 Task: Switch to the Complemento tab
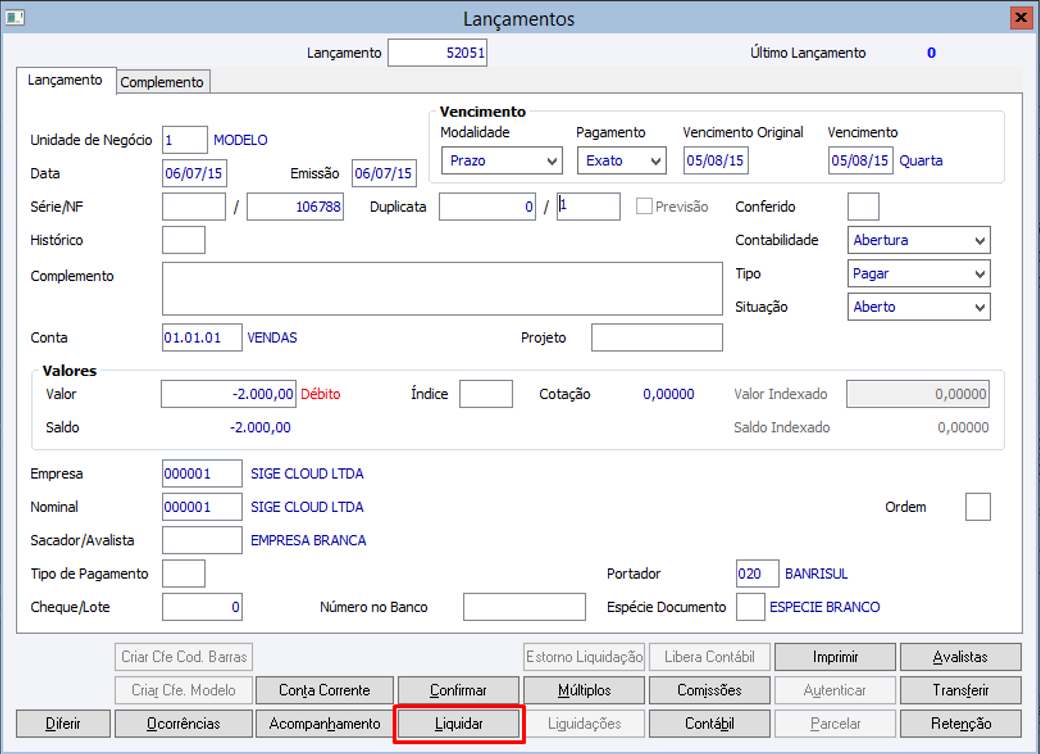point(162,82)
